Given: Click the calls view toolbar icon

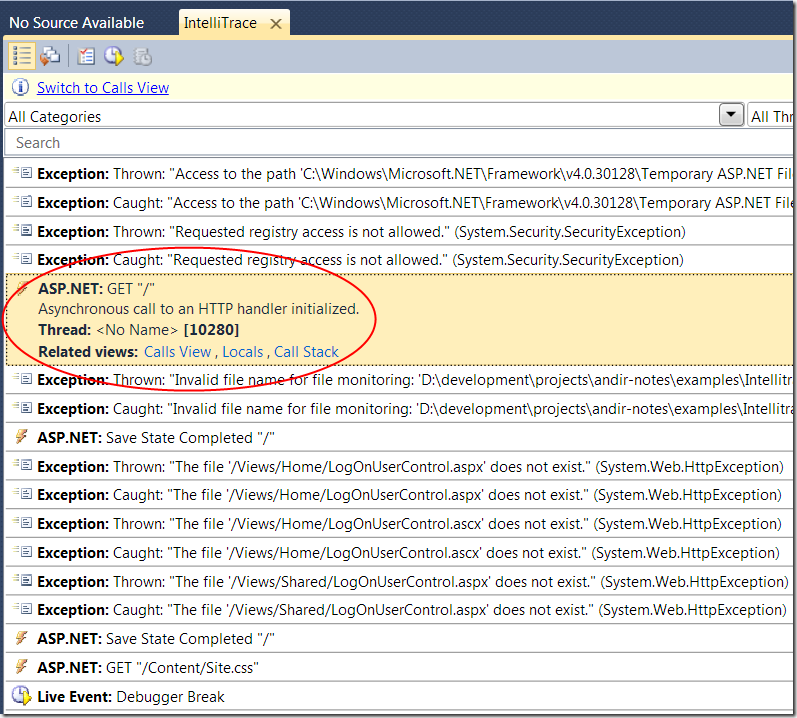Looking at the screenshot, I should coord(50,56).
